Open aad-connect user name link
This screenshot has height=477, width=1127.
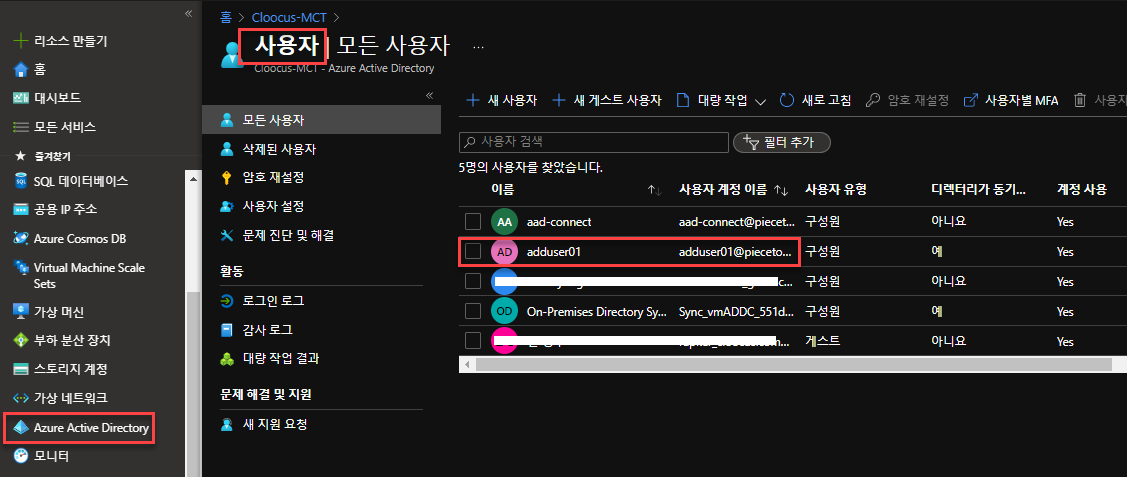point(558,222)
